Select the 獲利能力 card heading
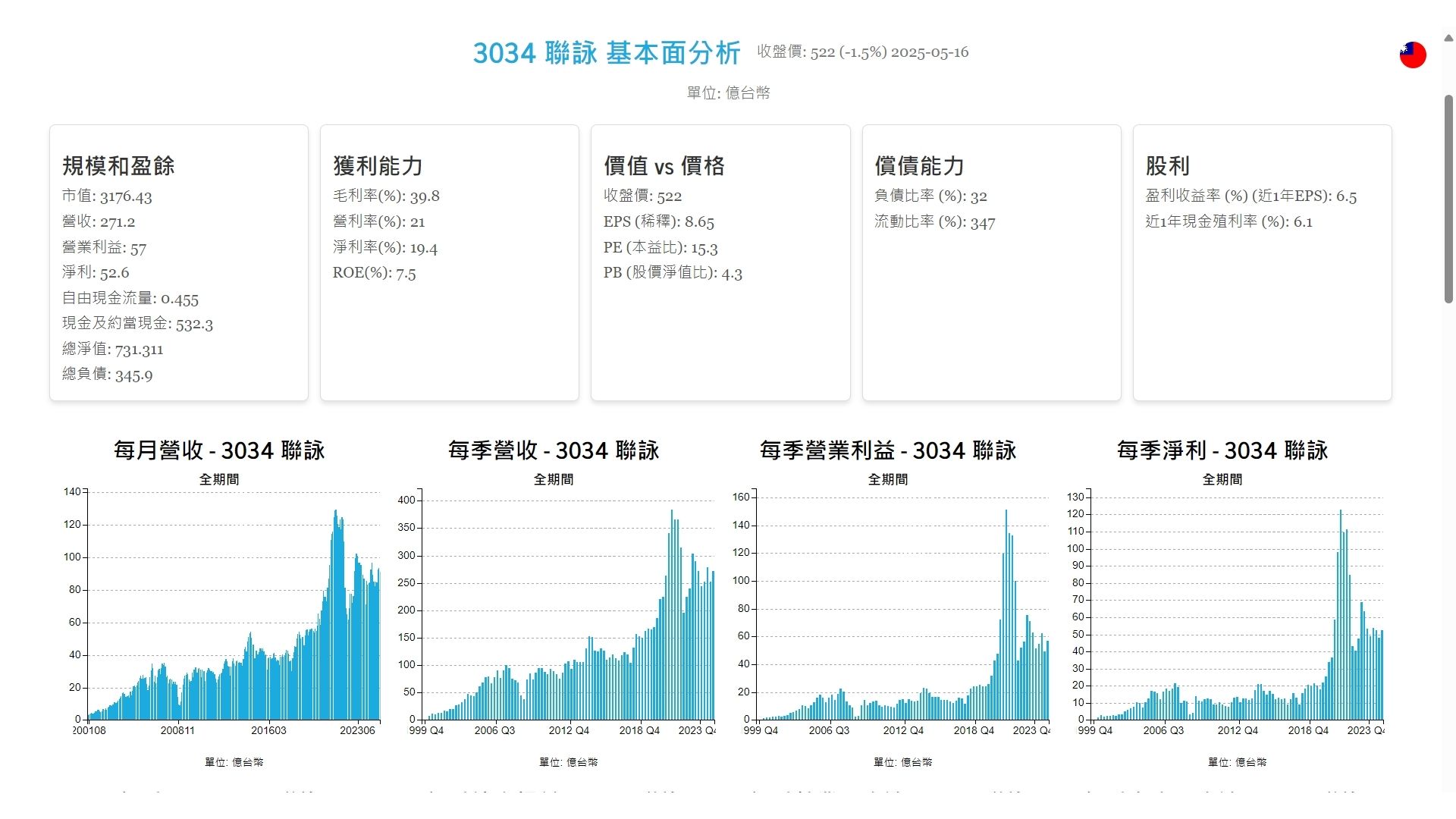 (377, 165)
